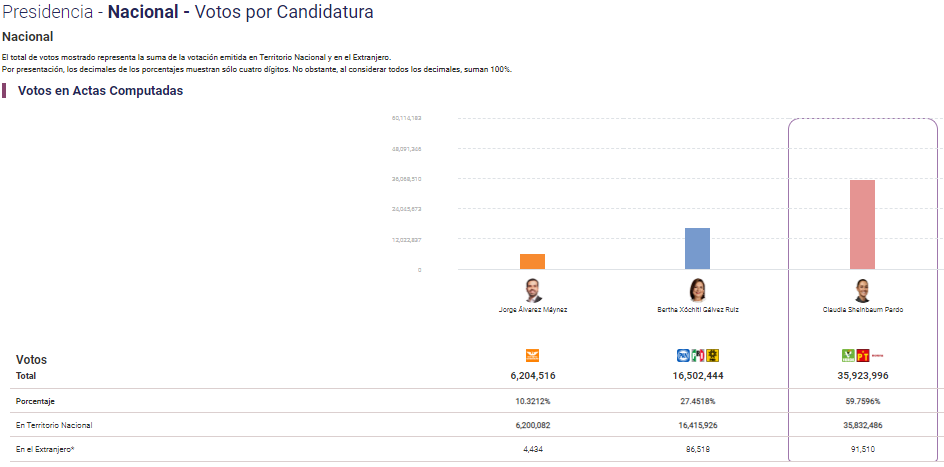Click the candidate name Jorge Álvarez Máynez
Screen dimensions: 944x467
(533, 310)
